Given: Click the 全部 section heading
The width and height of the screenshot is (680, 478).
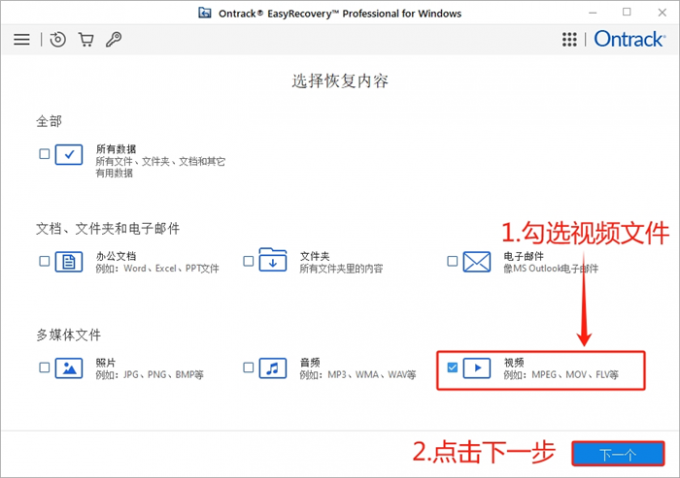Looking at the screenshot, I should coord(49,121).
